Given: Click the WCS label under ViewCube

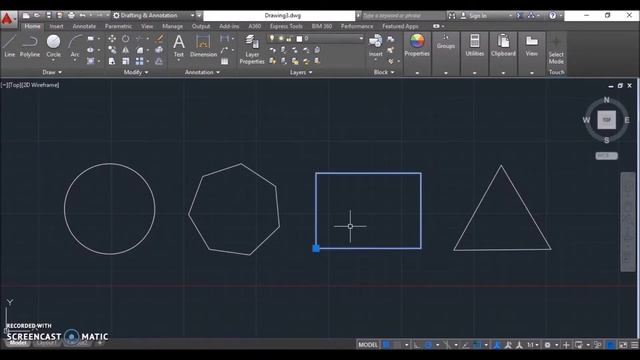Looking at the screenshot, I should tap(606, 156).
